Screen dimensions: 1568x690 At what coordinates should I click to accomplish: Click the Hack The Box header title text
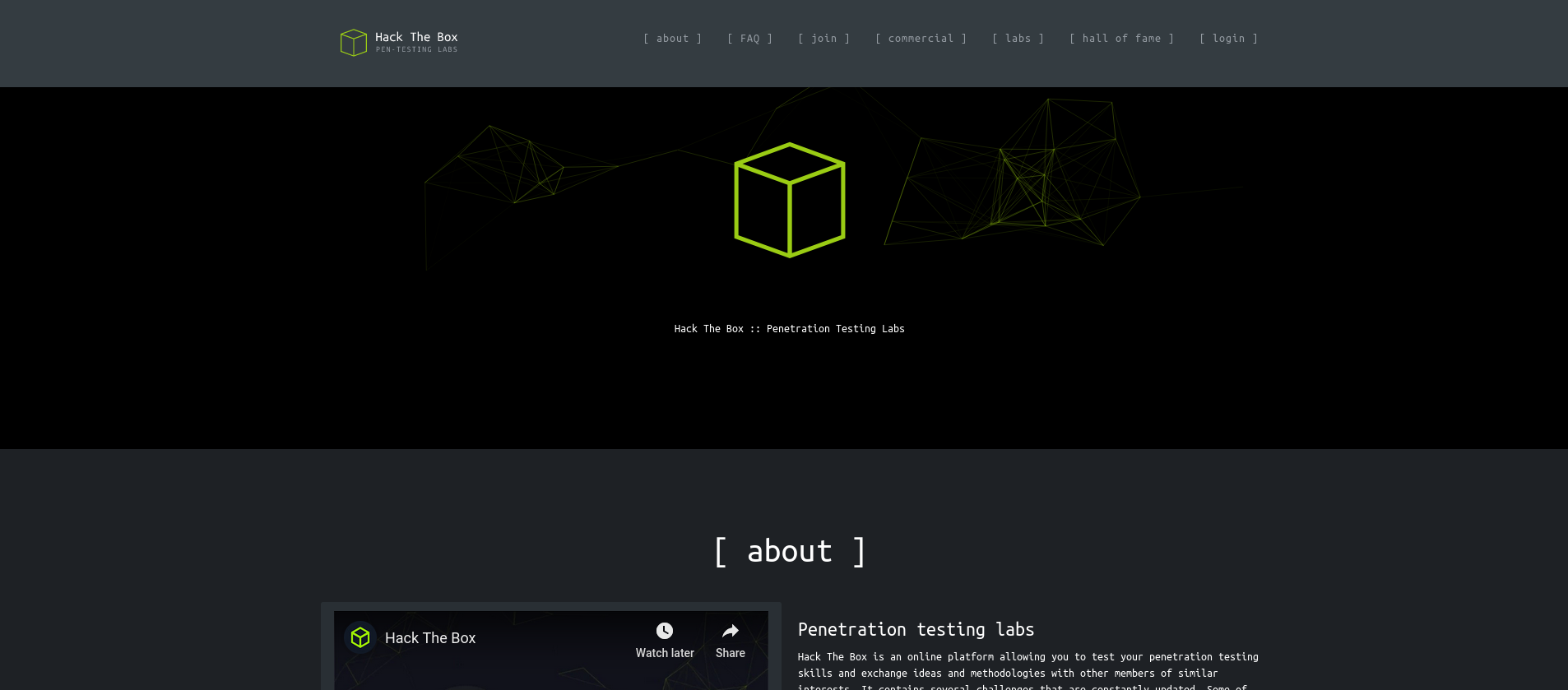pyautogui.click(x=416, y=37)
